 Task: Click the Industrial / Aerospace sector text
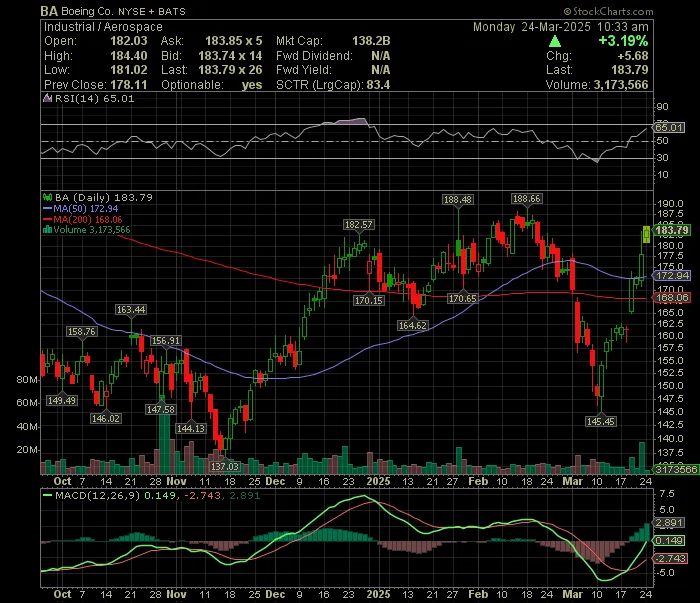coord(103,27)
